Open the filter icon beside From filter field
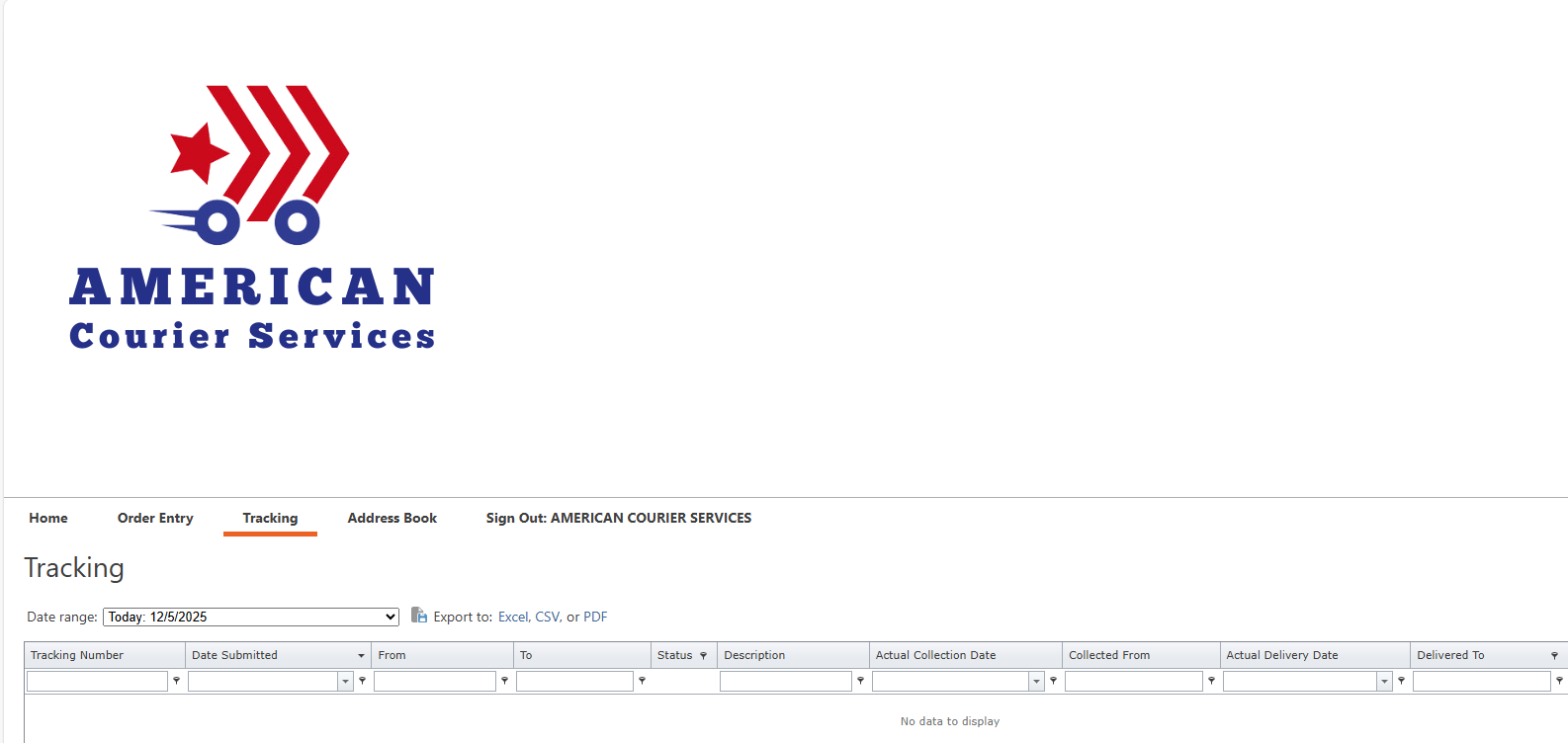The height and width of the screenshot is (743, 1568). pos(505,681)
